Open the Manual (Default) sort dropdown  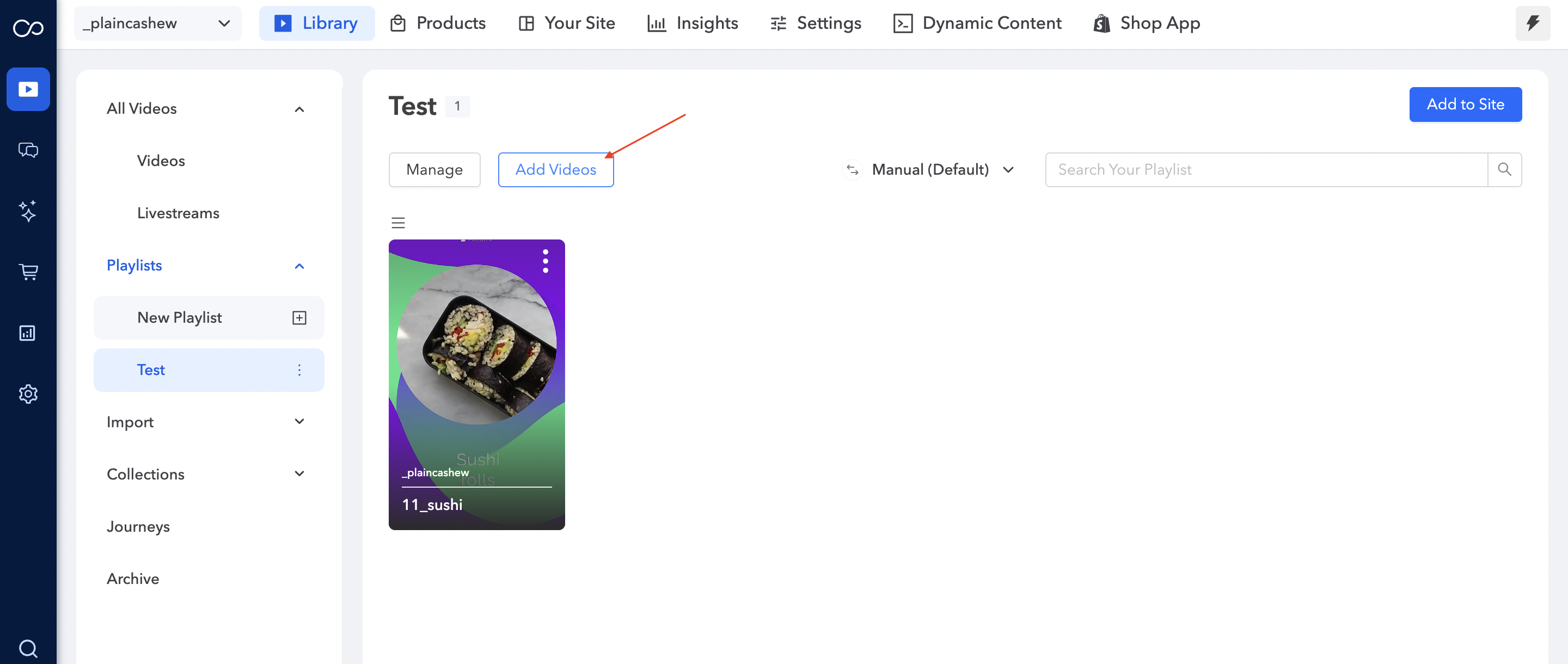[x=929, y=170]
